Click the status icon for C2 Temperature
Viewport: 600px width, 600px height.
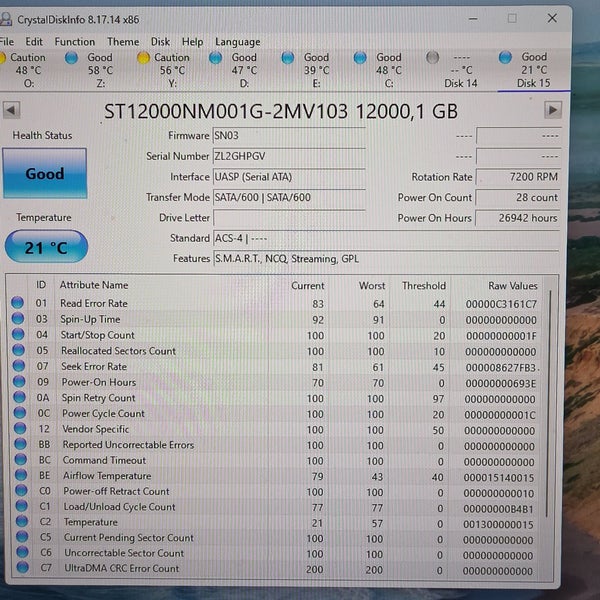coord(22,521)
